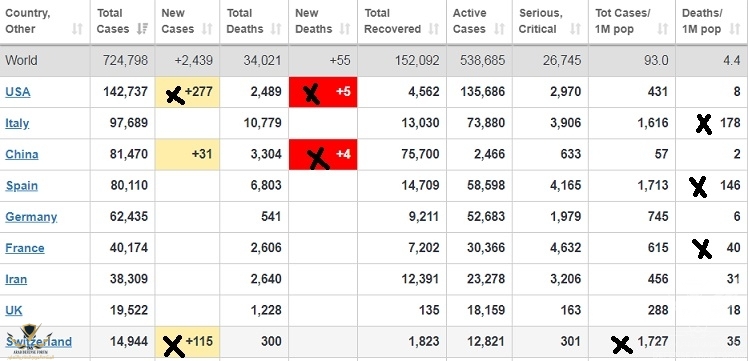Follow the China link

tap(21, 155)
